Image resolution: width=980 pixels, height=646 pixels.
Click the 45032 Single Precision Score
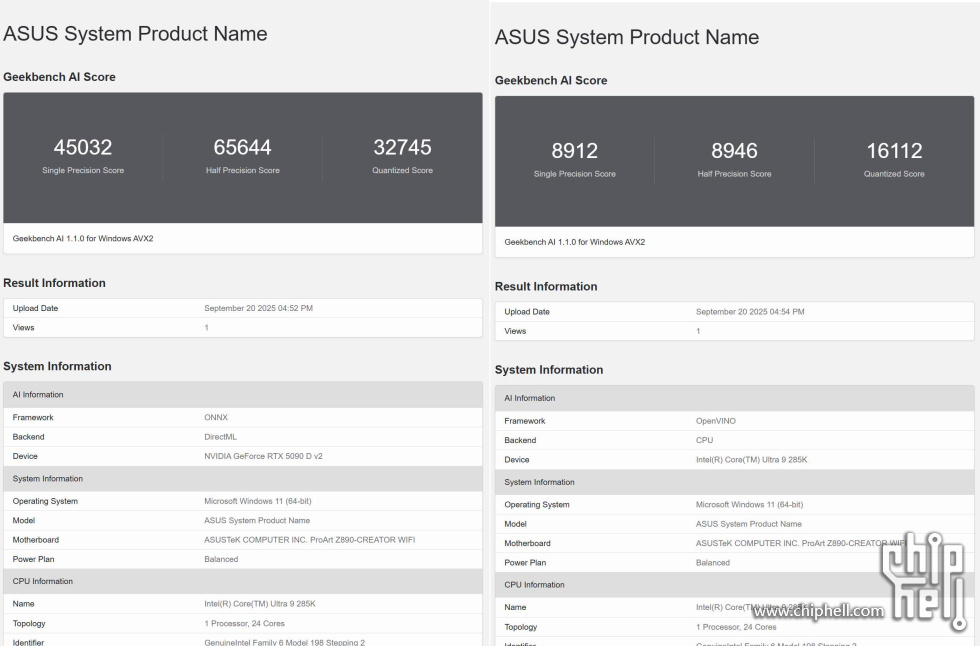tap(83, 148)
